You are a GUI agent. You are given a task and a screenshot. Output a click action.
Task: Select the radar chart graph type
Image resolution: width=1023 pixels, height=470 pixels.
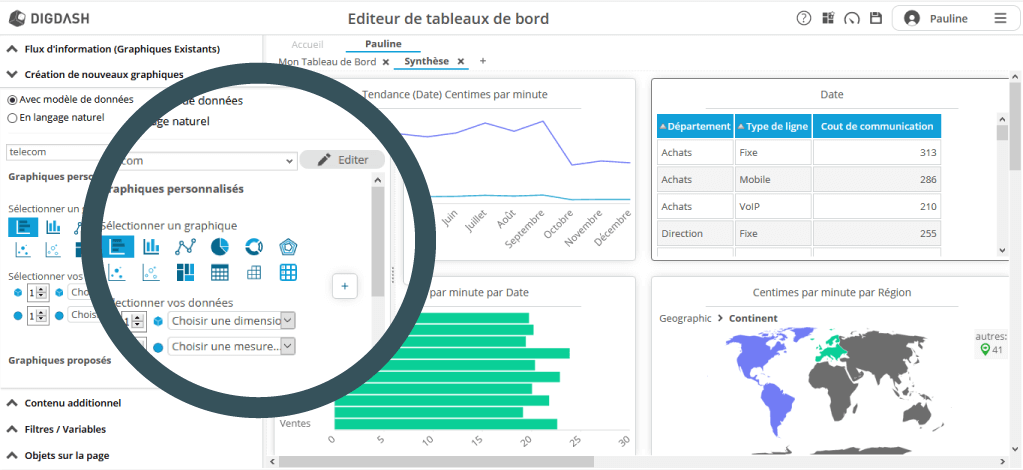coord(288,247)
